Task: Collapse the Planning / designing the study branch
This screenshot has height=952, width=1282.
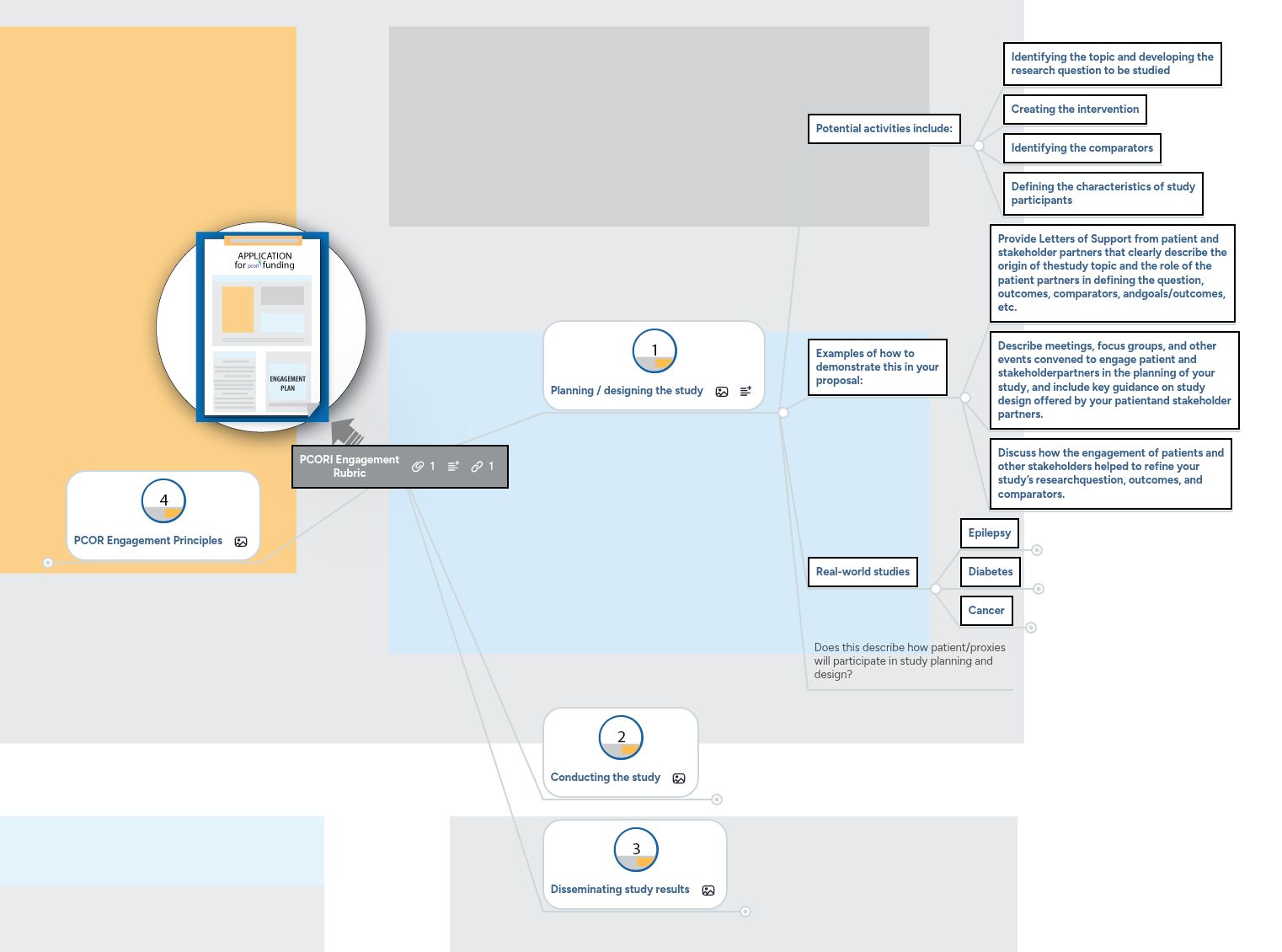Action: pyautogui.click(x=783, y=413)
